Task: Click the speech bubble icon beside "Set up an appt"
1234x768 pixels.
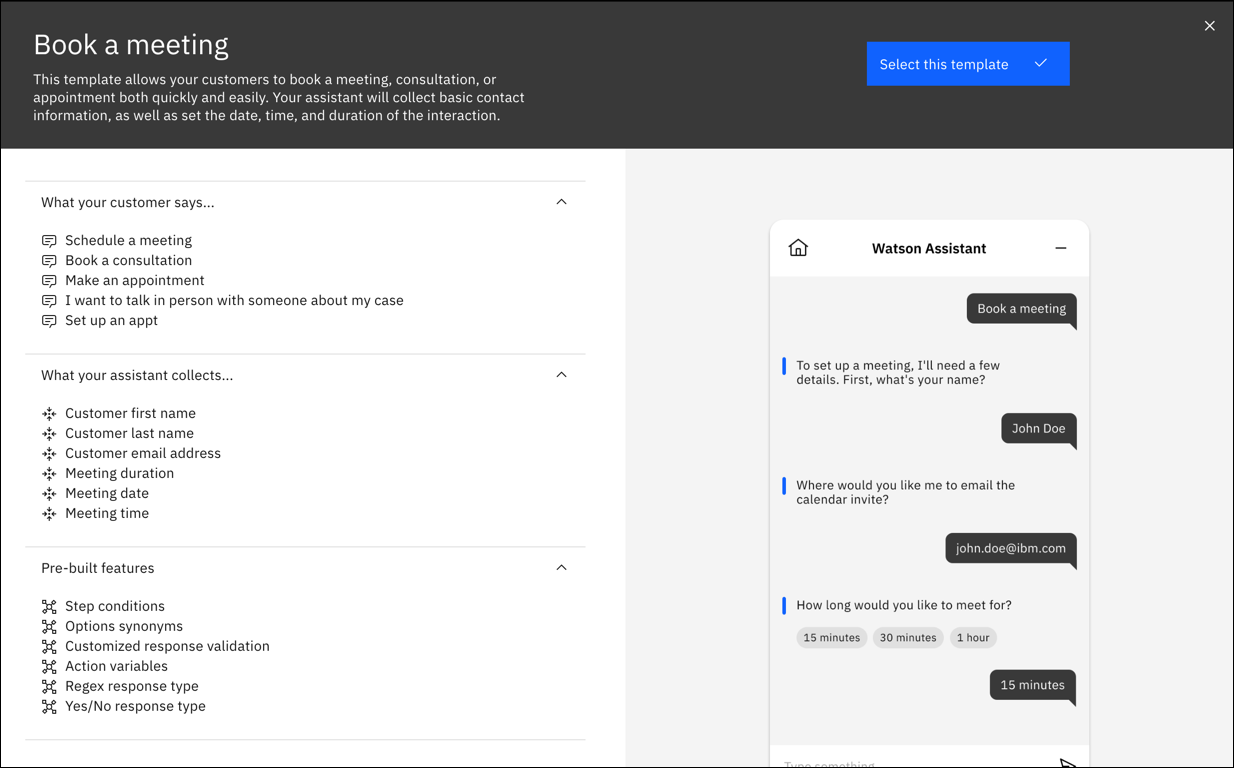Action: click(x=49, y=320)
